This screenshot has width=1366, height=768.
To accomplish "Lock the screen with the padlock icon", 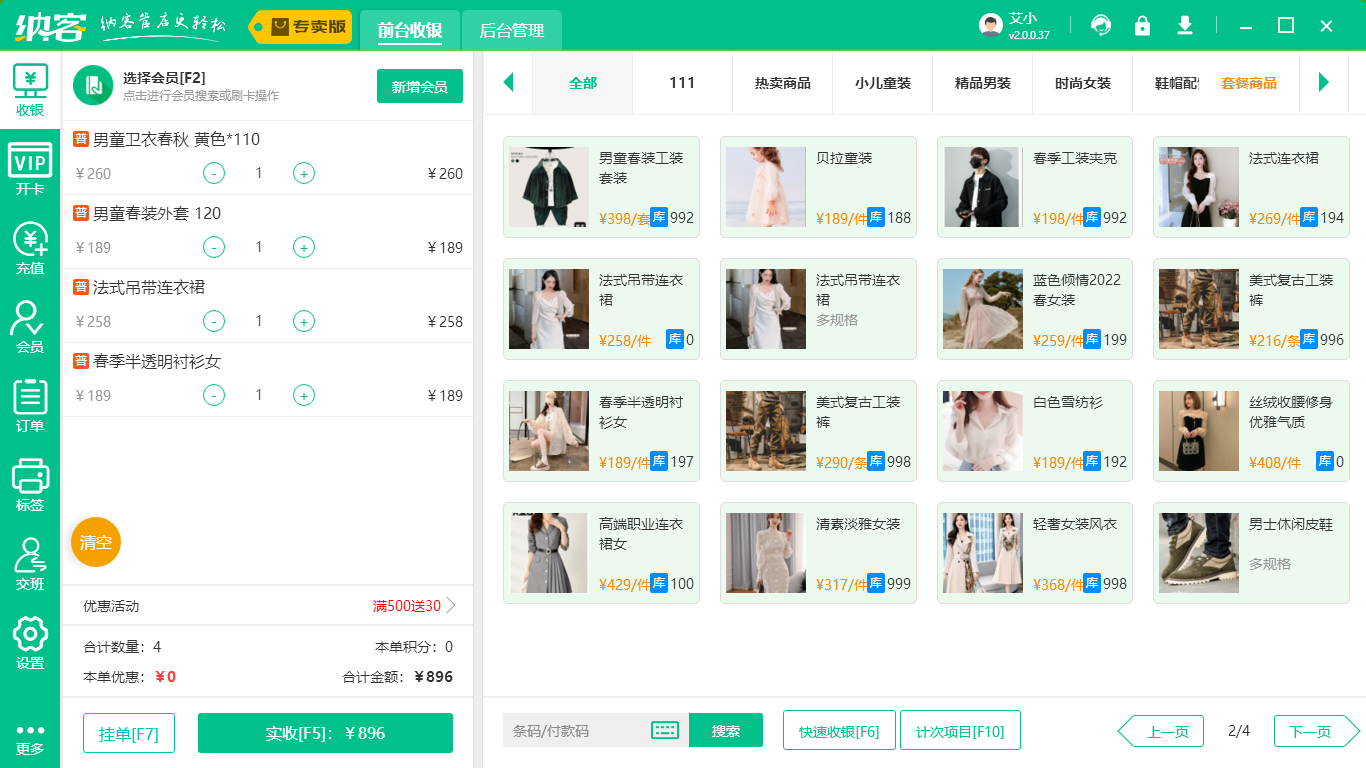I will click(x=1142, y=26).
